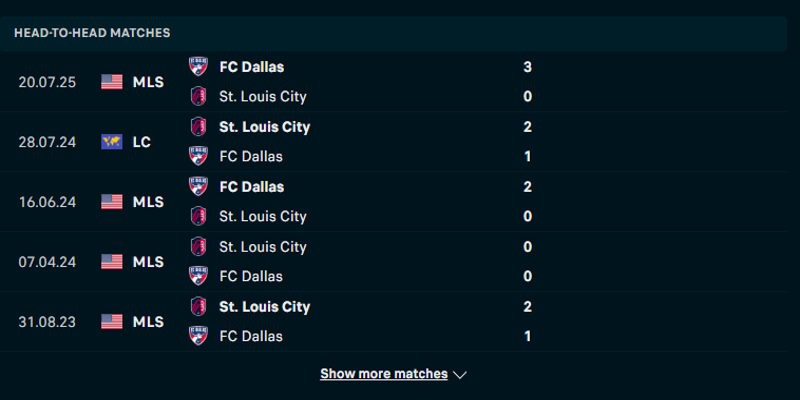Image resolution: width=800 pixels, height=400 pixels.
Task: Click FC Dallas logo in 16.06.24 match
Action: (198, 187)
